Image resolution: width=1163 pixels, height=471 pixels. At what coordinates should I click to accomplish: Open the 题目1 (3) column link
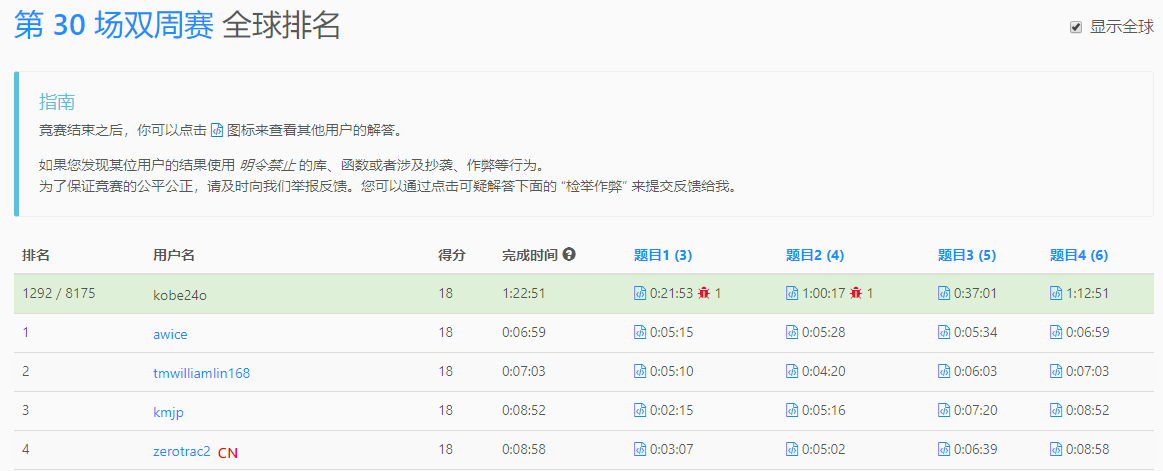coord(663,255)
